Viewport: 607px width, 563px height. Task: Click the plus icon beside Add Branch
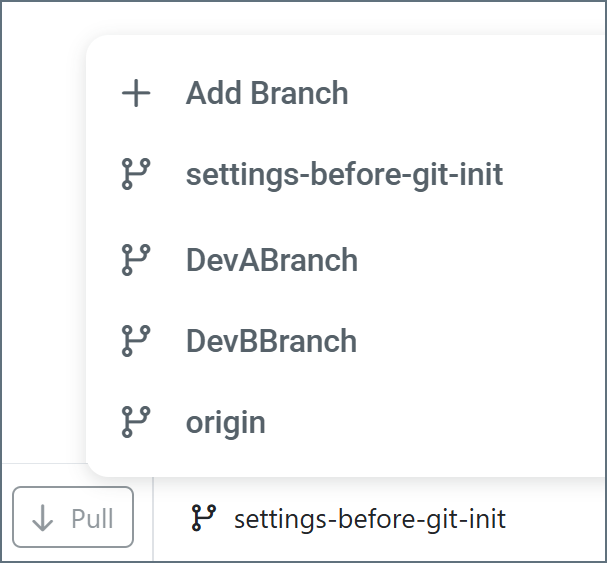point(135,94)
